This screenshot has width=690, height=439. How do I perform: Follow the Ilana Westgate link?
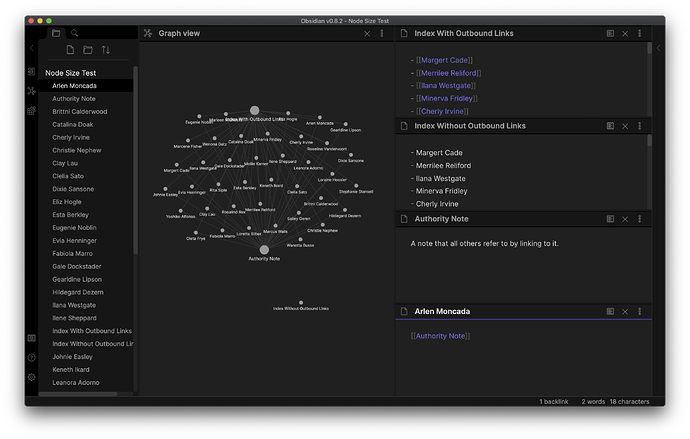[x=446, y=86]
